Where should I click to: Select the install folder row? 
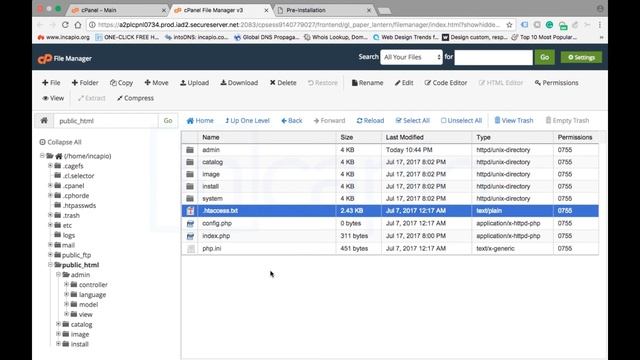tap(390, 187)
